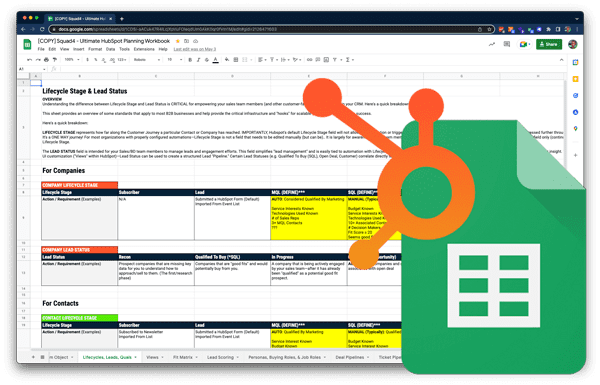Open the Insert menu
The height and width of the screenshot is (385, 600).
(78, 49)
